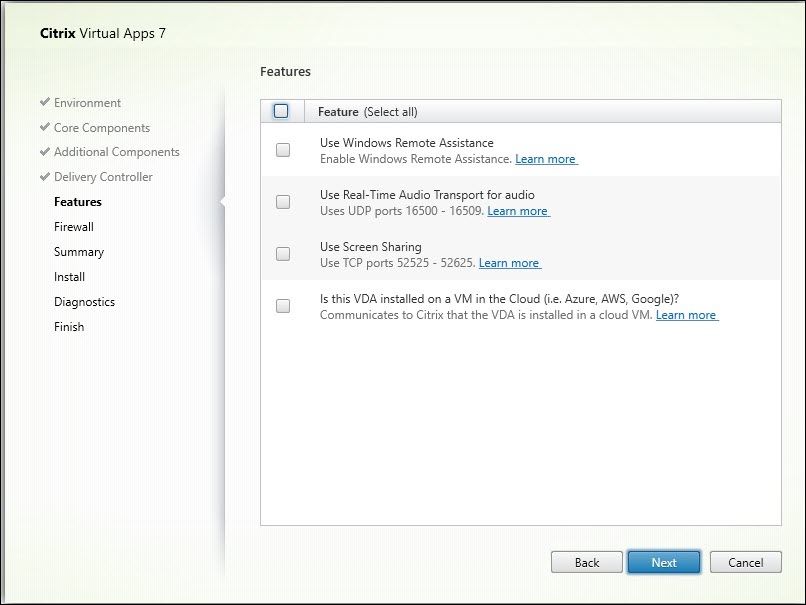Cancel the Citrix installation
Screen dimensions: 806x605
pyautogui.click(x=745, y=562)
